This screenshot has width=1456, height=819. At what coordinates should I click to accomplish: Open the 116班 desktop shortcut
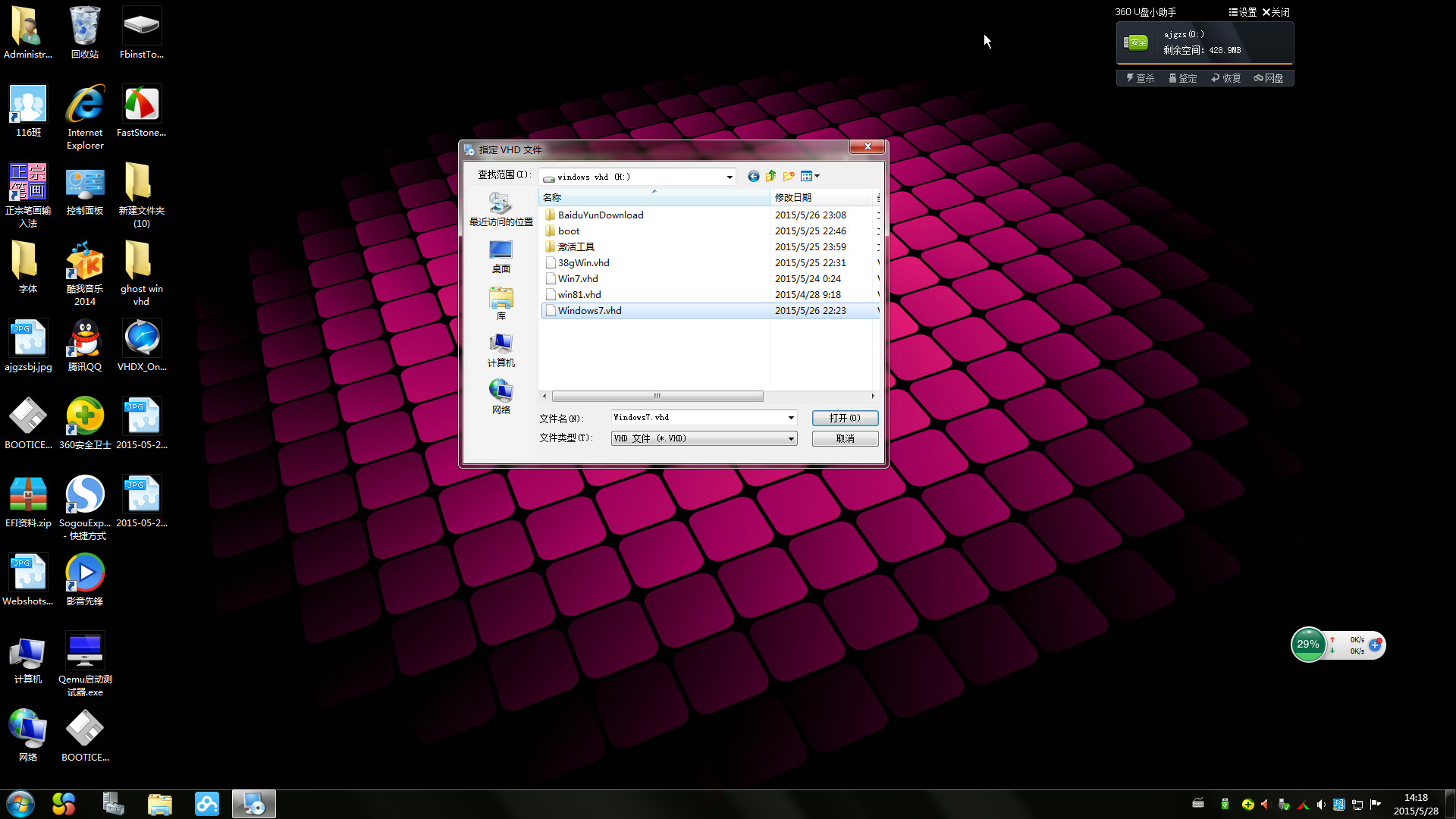[x=28, y=111]
